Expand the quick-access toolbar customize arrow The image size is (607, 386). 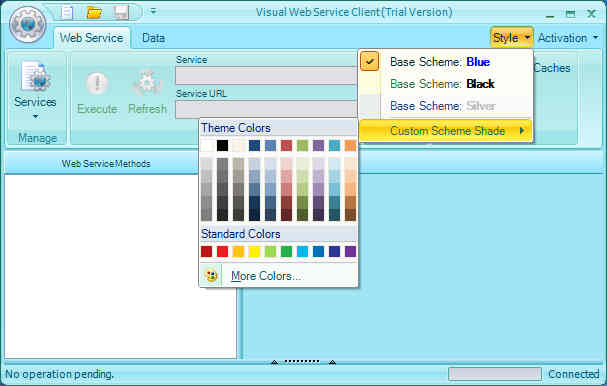(x=153, y=11)
